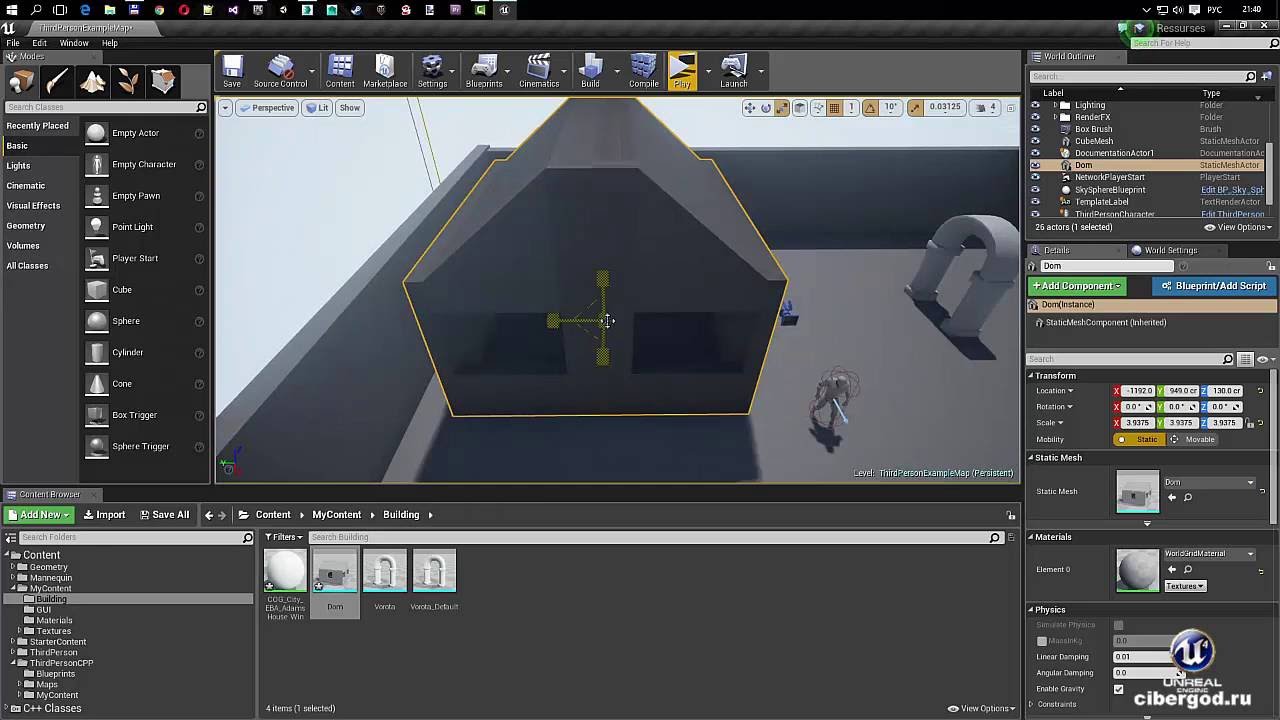The image size is (1280, 720).
Task: Collapse the Transform section
Action: (1031, 376)
